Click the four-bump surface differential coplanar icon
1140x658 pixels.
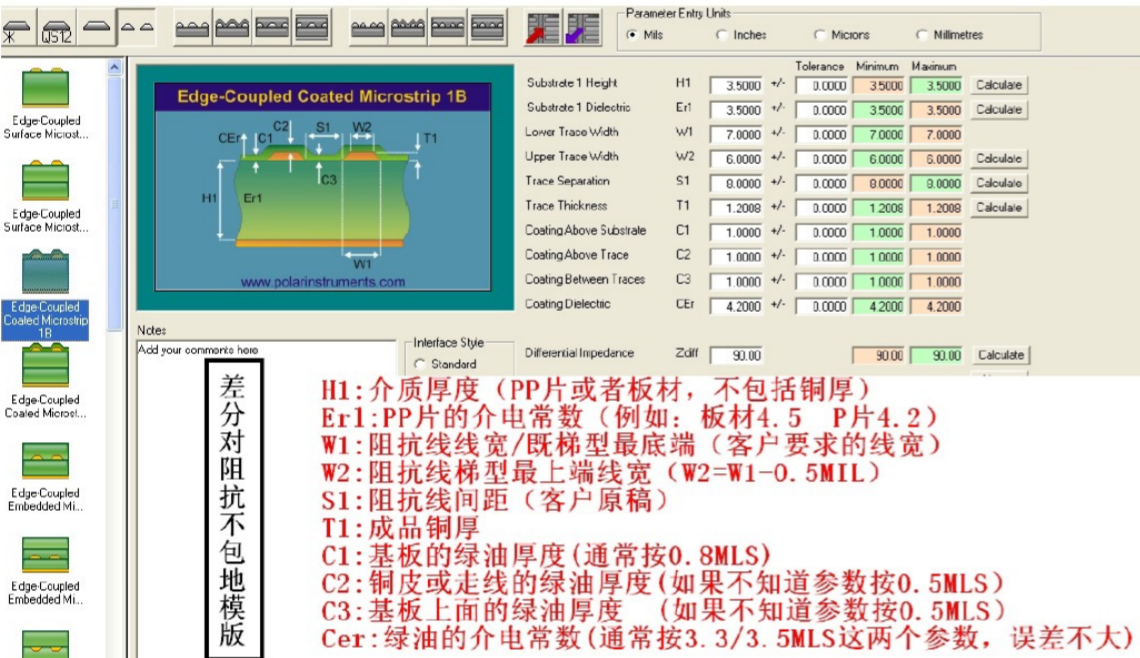368,28
